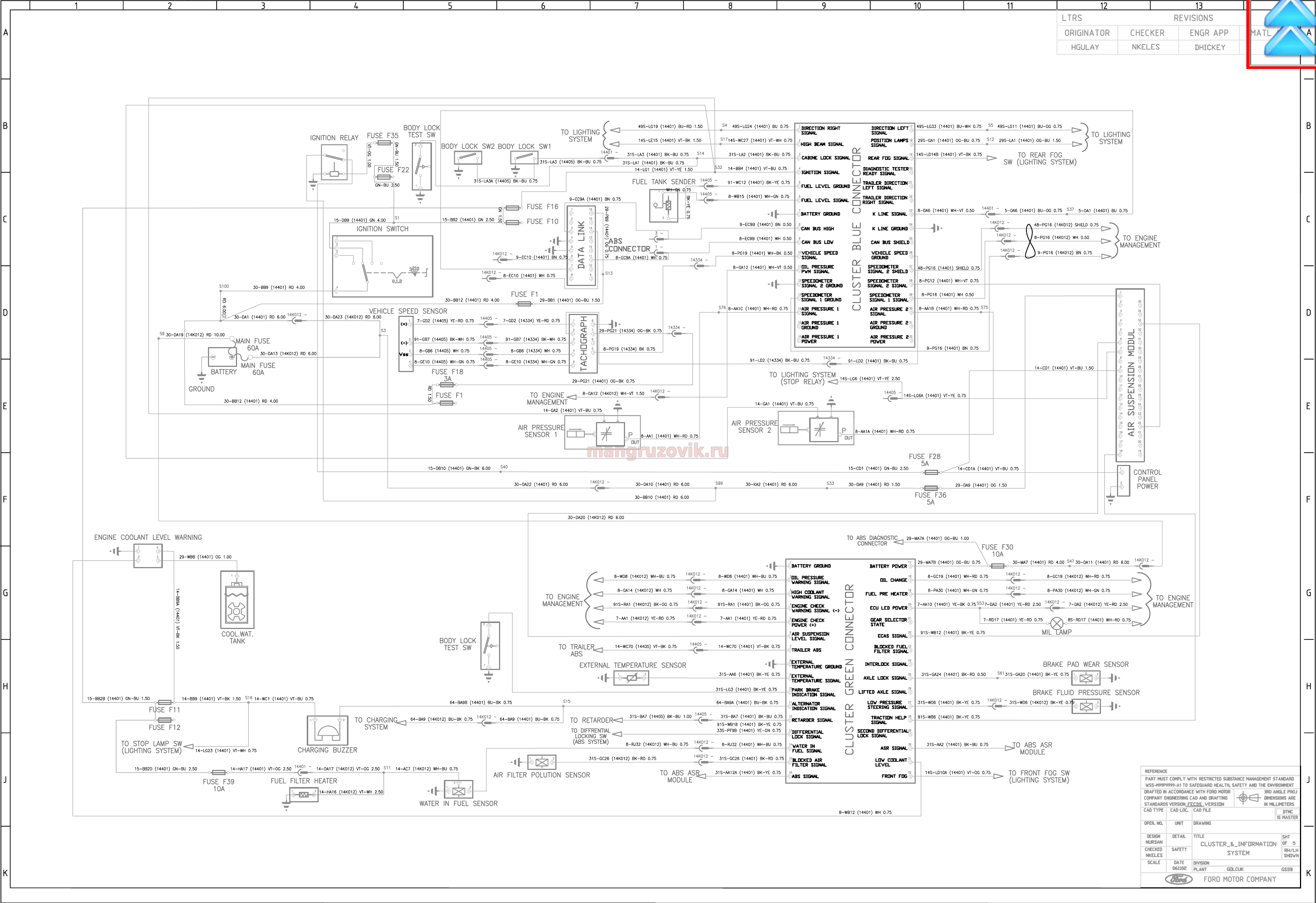The width and height of the screenshot is (1316, 903).
Task: Click the brake fluid pressure sensor symbol
Action: 1086,707
